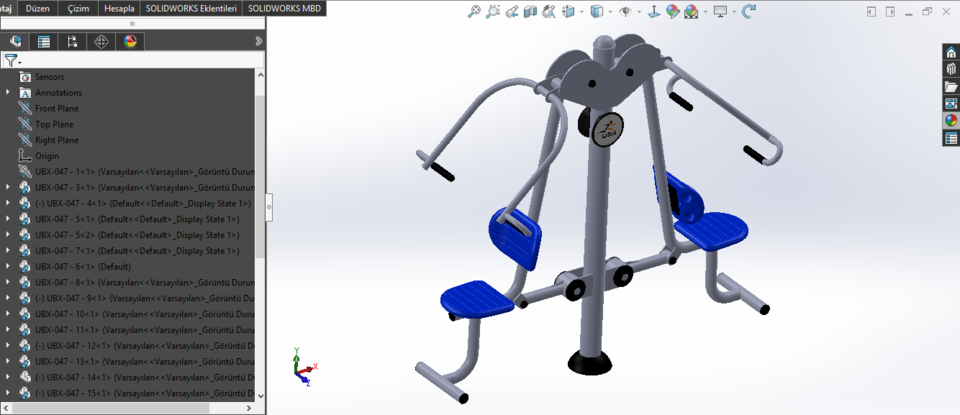Open Edit Appearance color ball tool
The image size is (960, 415).
click(x=673, y=11)
